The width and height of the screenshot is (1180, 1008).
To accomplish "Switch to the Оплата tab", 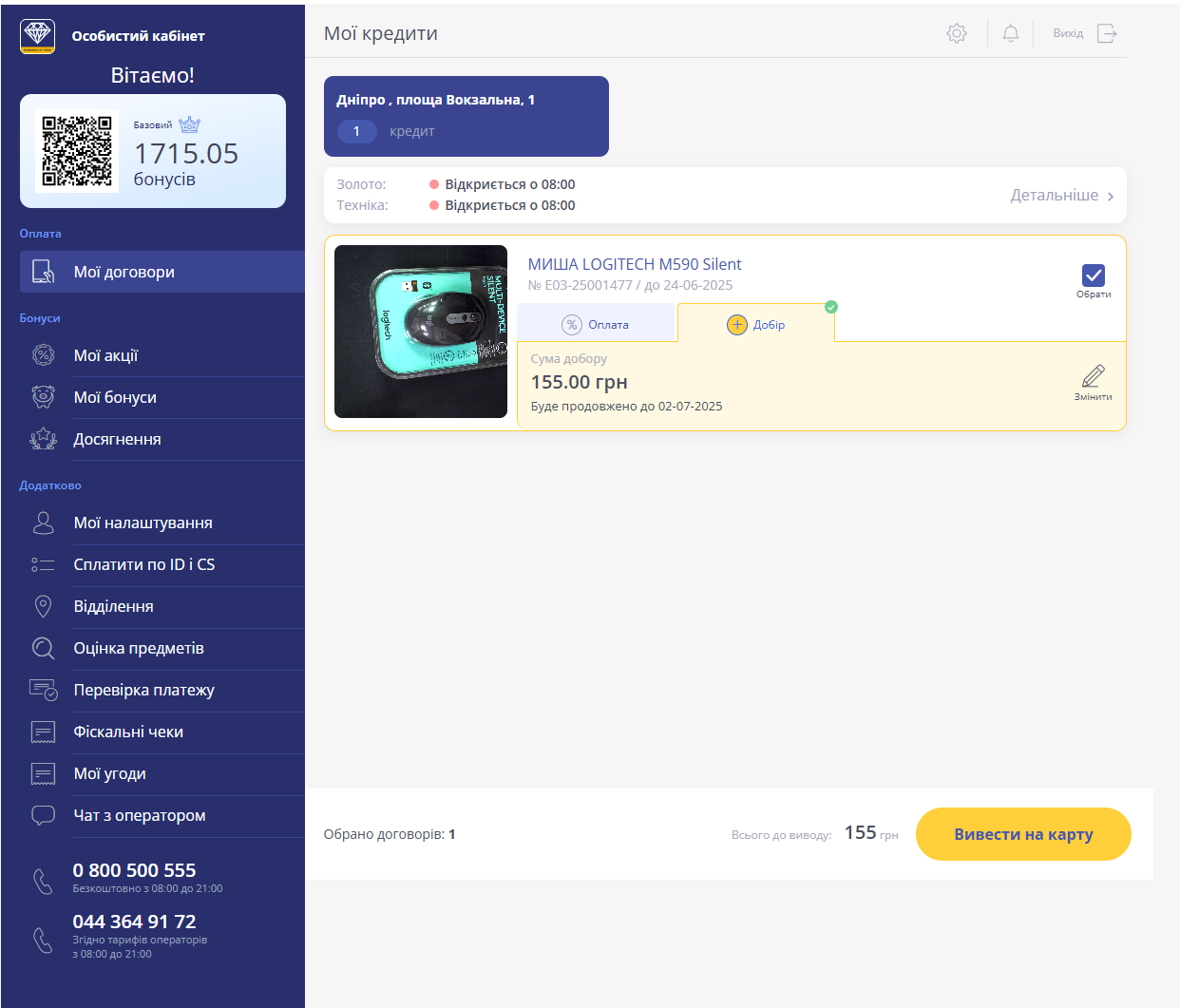I will [x=596, y=324].
